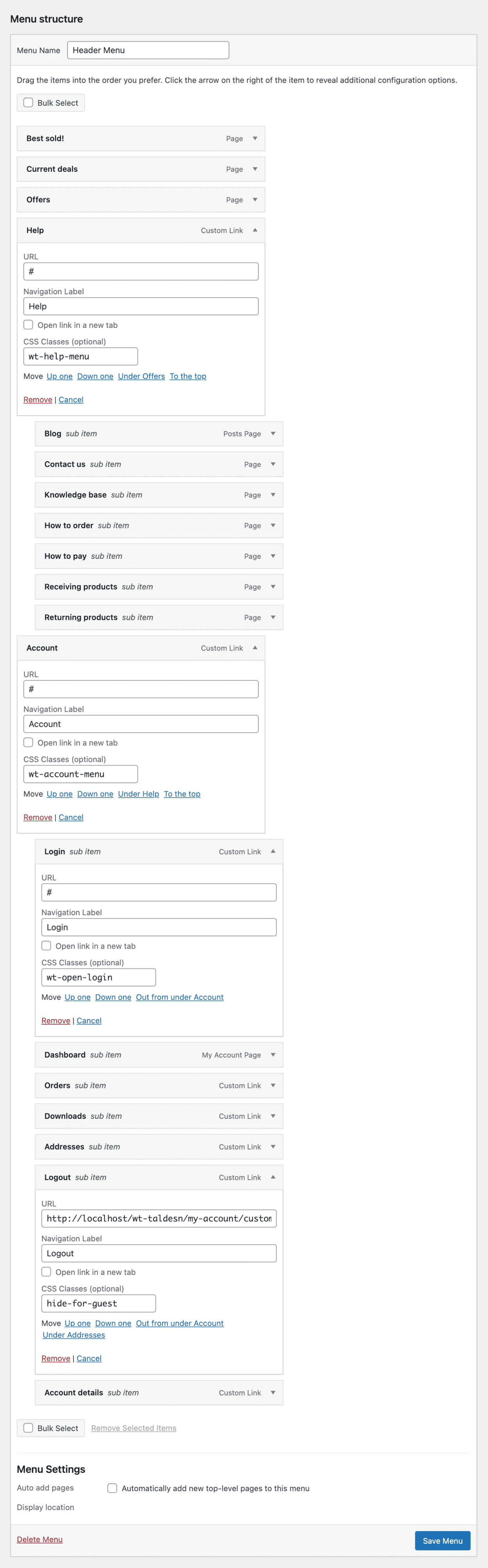Tick the bottom Bulk Select checkbox
The width and height of the screenshot is (488, 1568).
(x=28, y=1427)
